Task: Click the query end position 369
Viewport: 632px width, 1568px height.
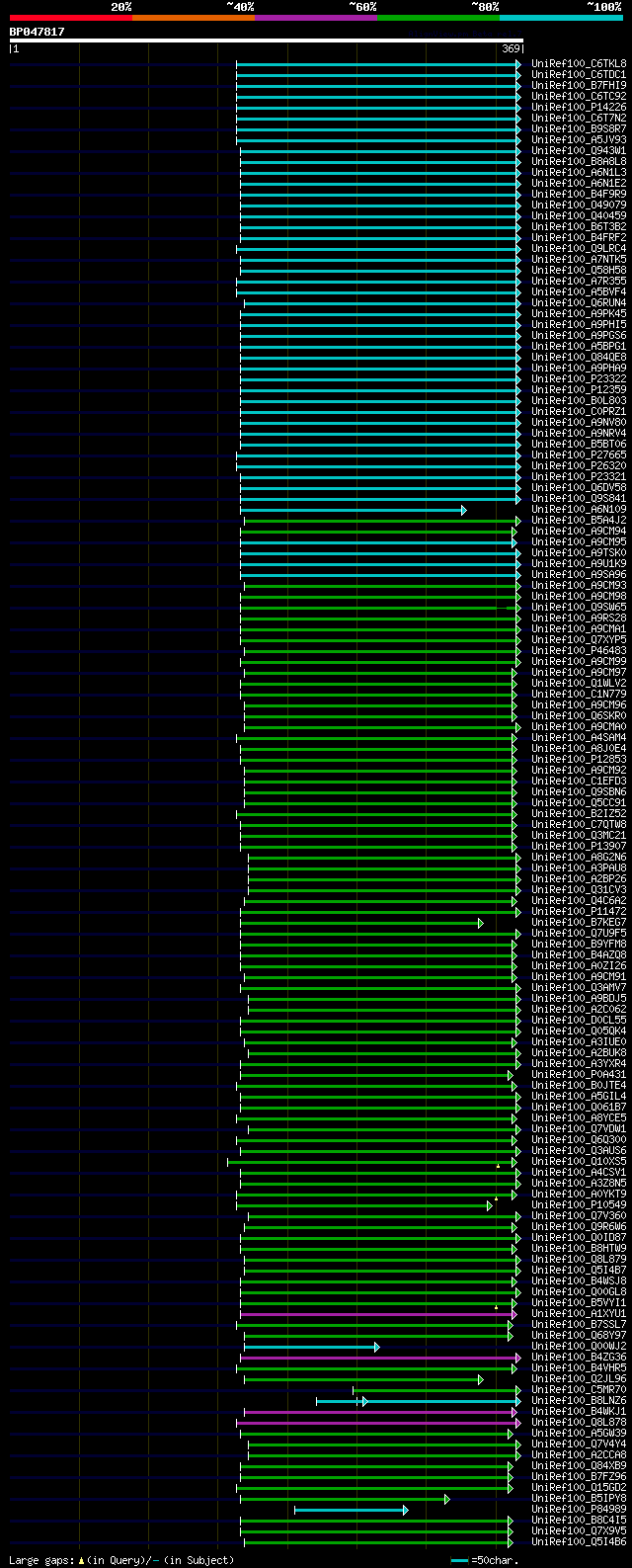Action: coord(511,48)
